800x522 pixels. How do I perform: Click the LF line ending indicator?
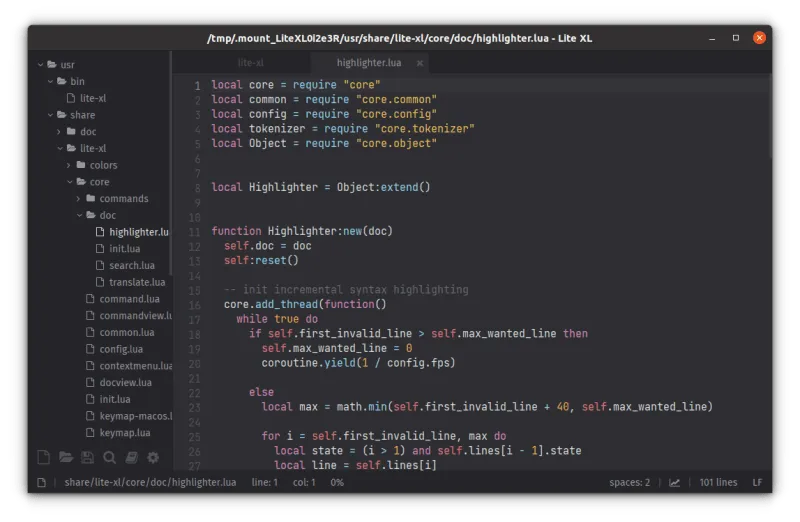[757, 482]
